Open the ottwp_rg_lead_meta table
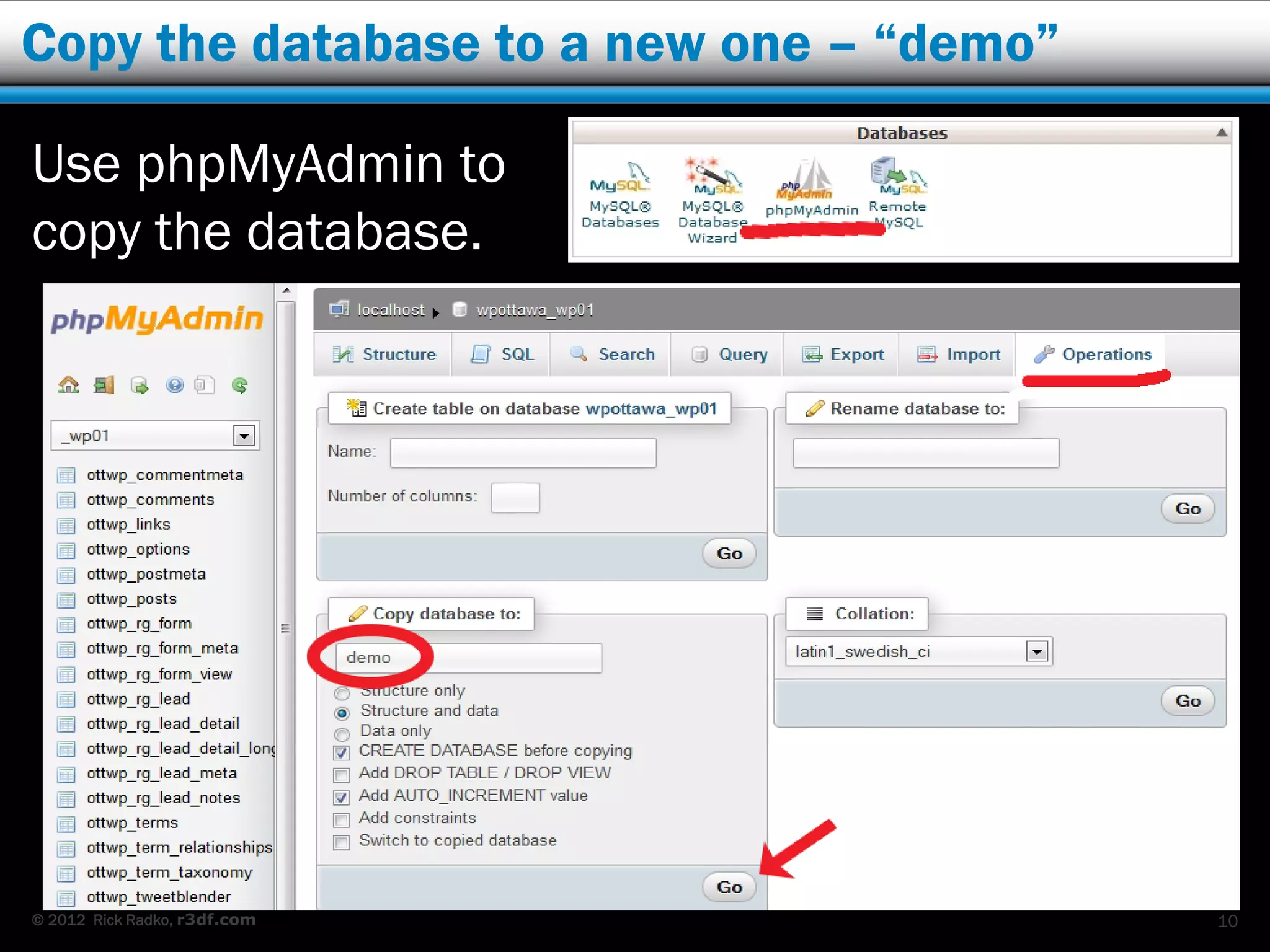 point(162,773)
